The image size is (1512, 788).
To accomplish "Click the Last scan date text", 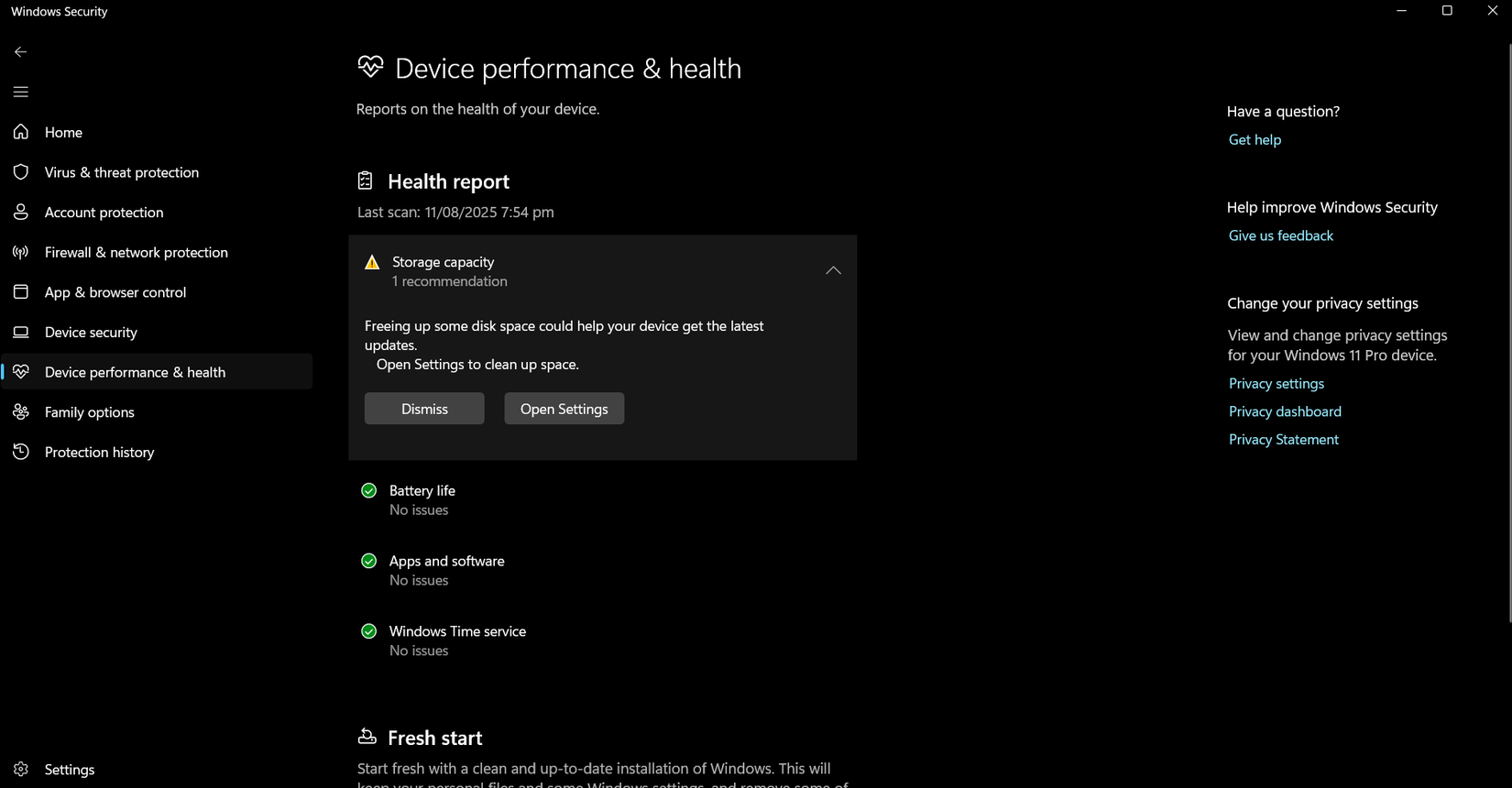I will (455, 212).
